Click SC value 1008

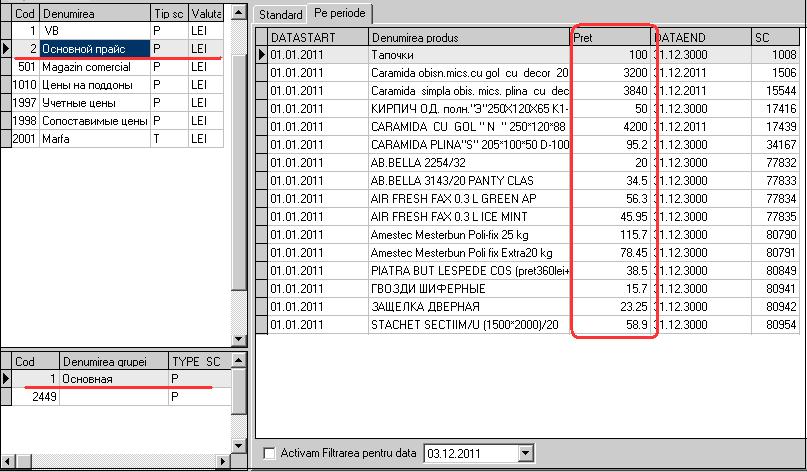[775, 55]
